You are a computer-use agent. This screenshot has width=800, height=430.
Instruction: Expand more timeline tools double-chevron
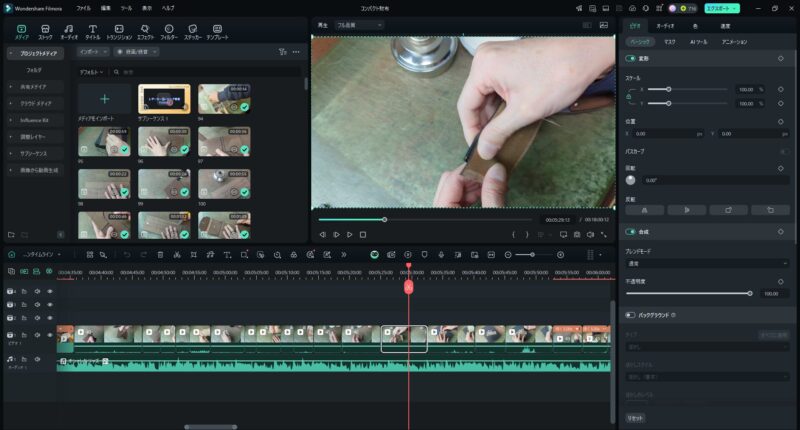[344, 255]
